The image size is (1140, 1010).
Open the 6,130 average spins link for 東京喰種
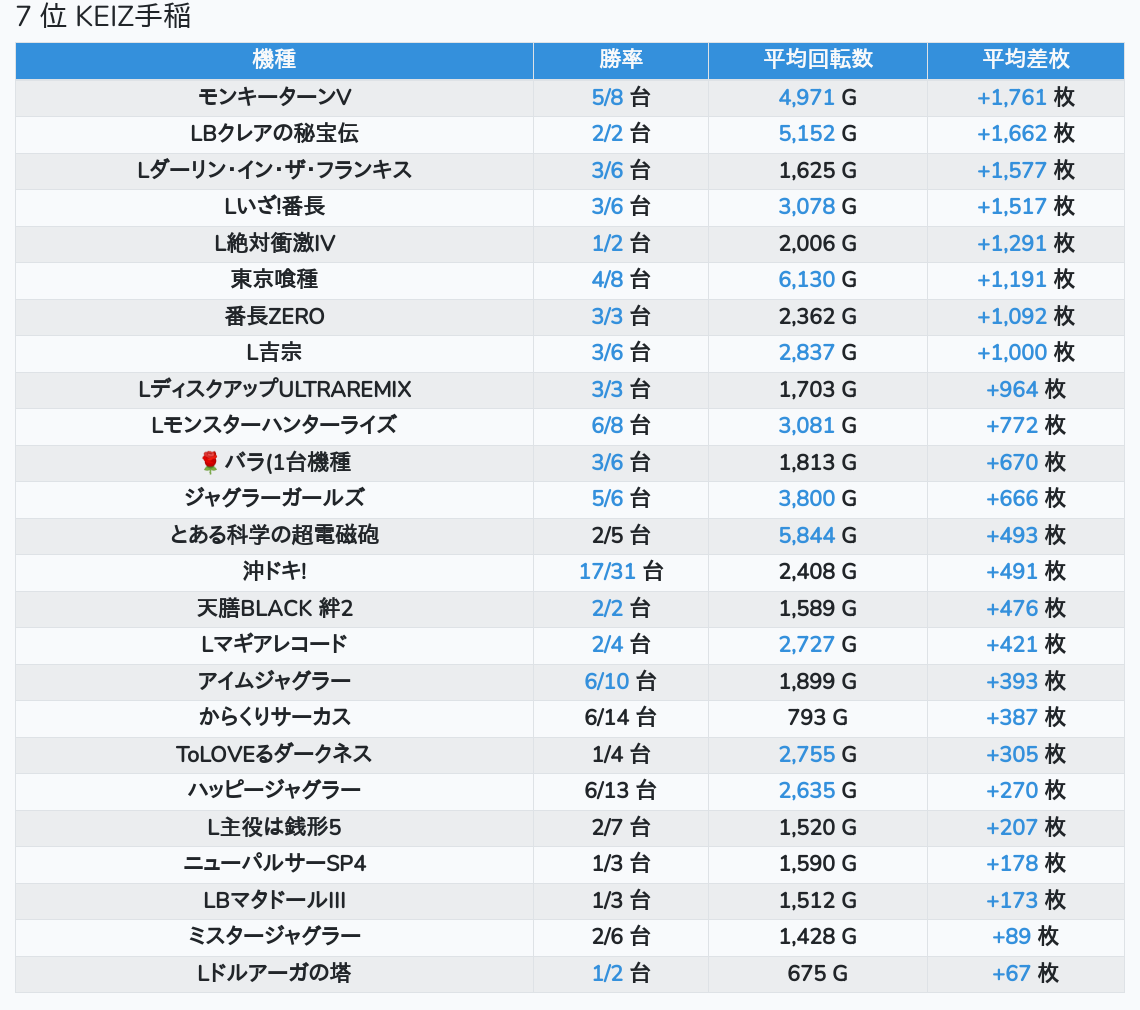pyautogui.click(x=806, y=279)
